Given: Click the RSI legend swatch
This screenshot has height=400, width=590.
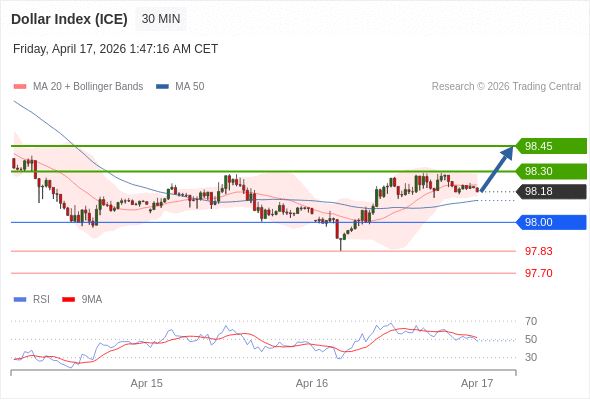Looking at the screenshot, I should point(20,300).
